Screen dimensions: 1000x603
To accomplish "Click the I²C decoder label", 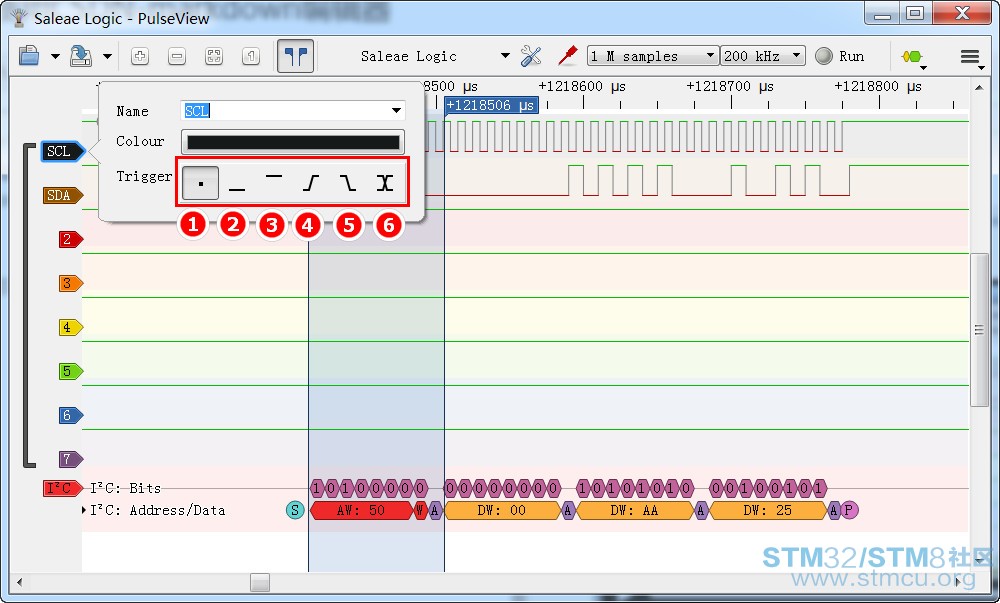I will point(62,488).
